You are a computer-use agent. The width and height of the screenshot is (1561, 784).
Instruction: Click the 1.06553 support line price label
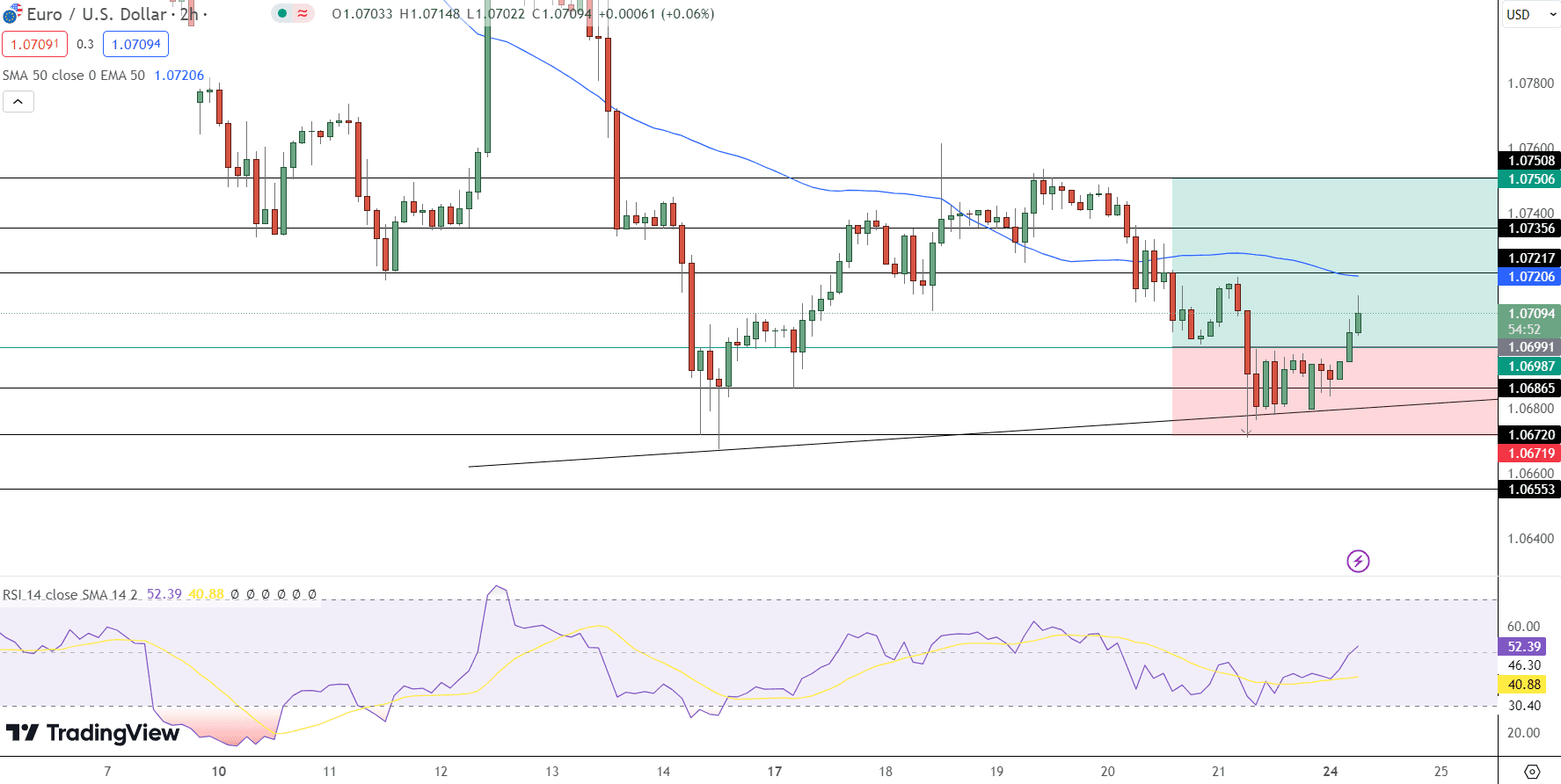click(x=1531, y=489)
